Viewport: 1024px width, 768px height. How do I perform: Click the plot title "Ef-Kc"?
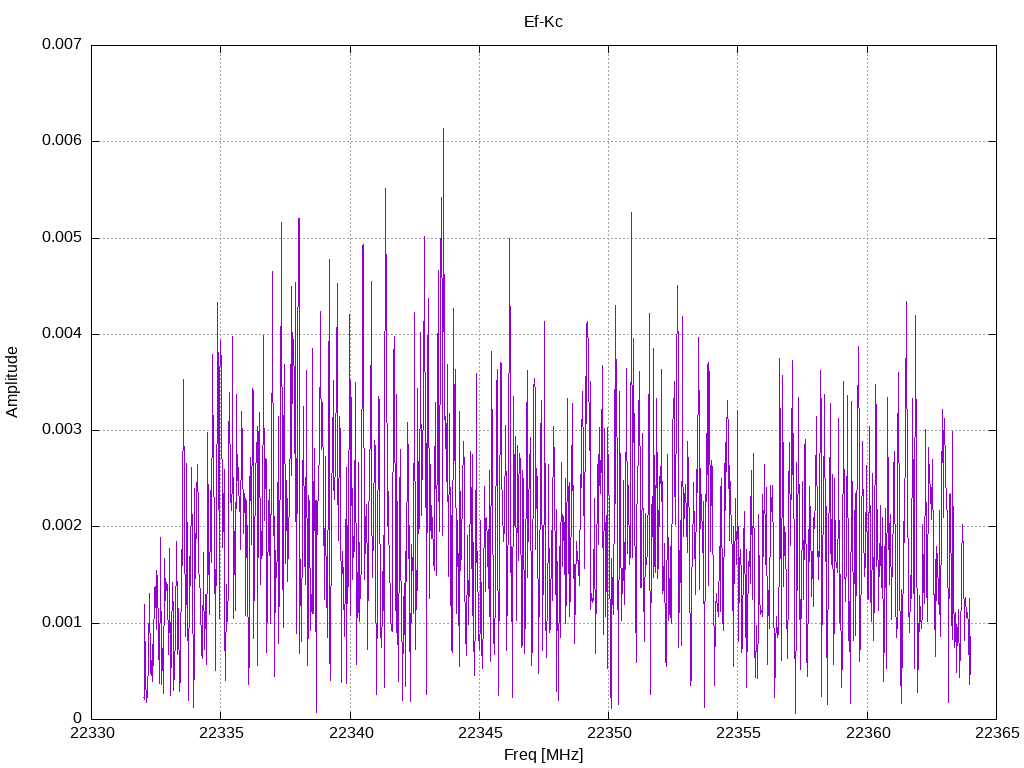point(543,22)
